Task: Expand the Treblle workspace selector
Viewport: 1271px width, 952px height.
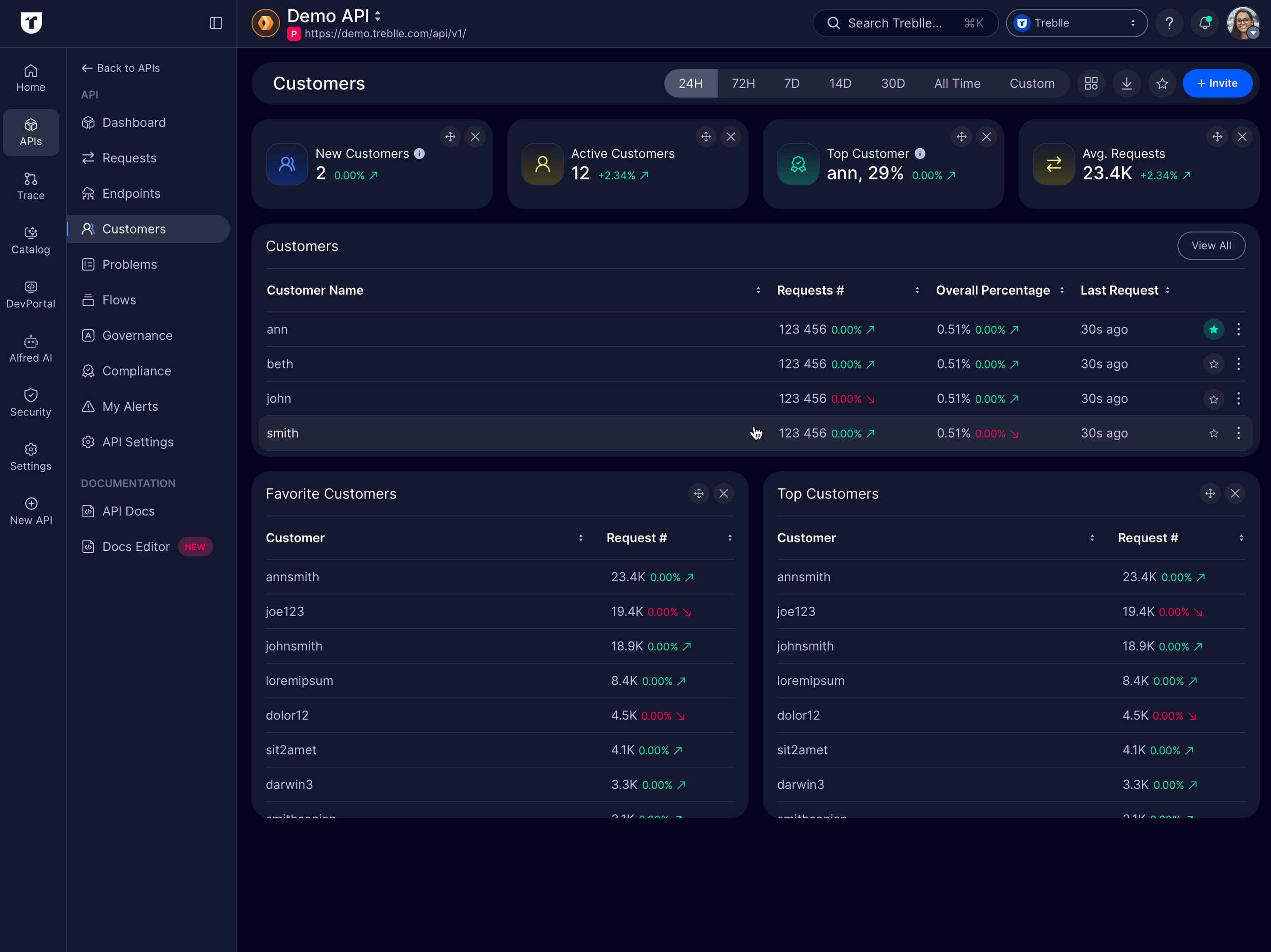Action: click(x=1076, y=23)
